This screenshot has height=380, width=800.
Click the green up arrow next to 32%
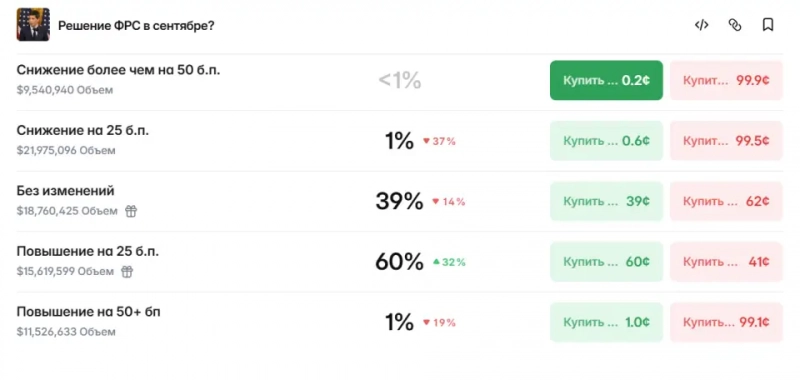click(x=436, y=262)
